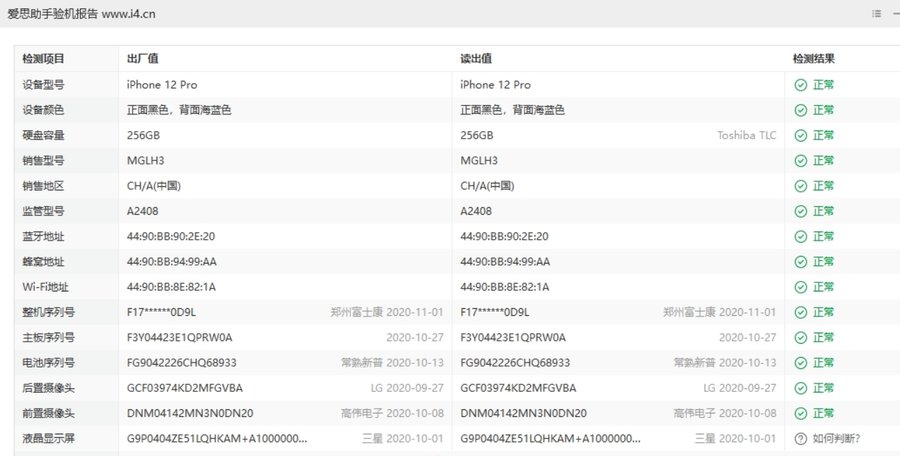Viewport: 900px width, 456px height.
Task: Click the title 爱思助手验机报告 www.i4.cn
Action: 81,14
